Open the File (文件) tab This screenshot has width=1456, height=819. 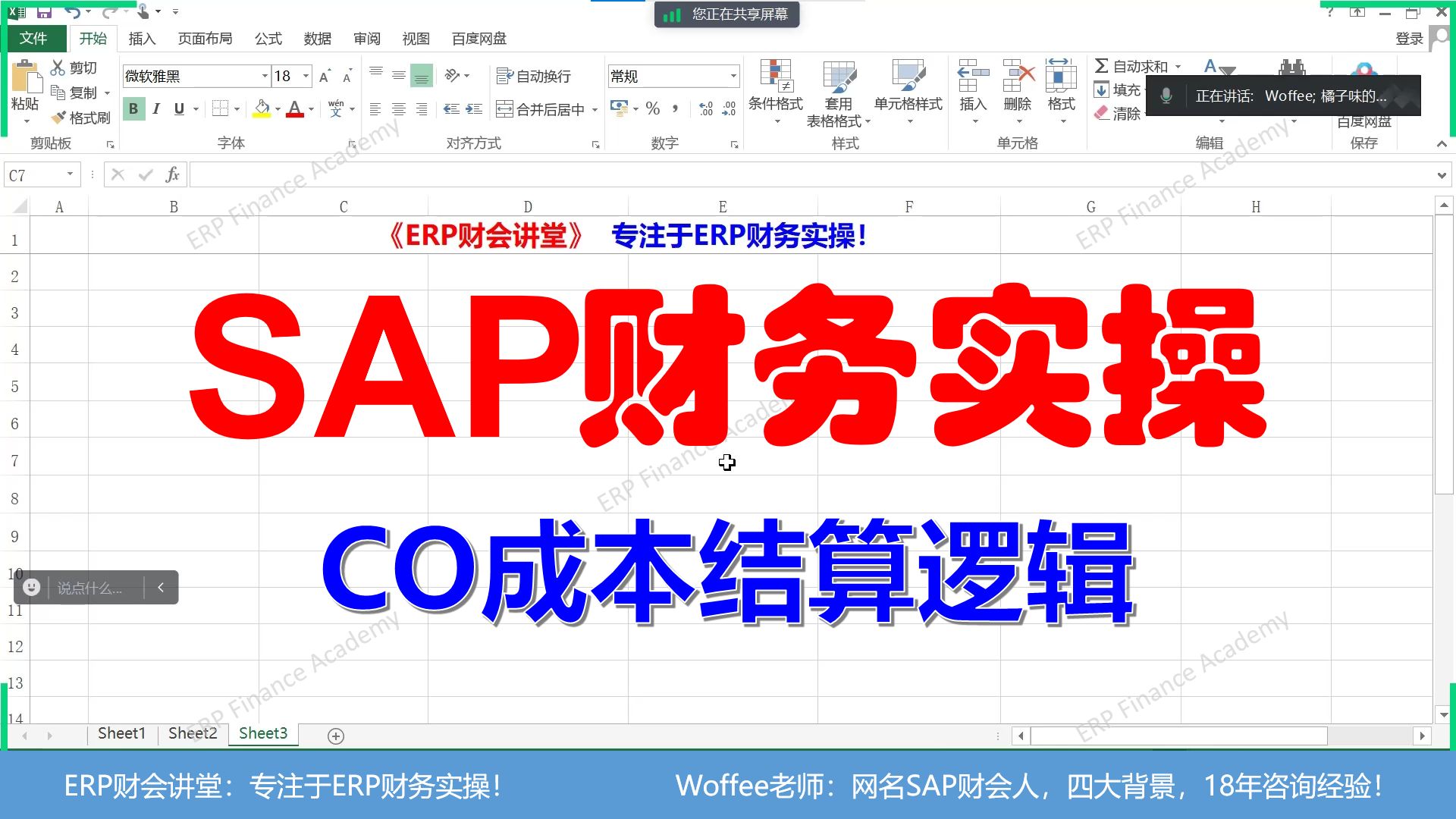(x=33, y=39)
